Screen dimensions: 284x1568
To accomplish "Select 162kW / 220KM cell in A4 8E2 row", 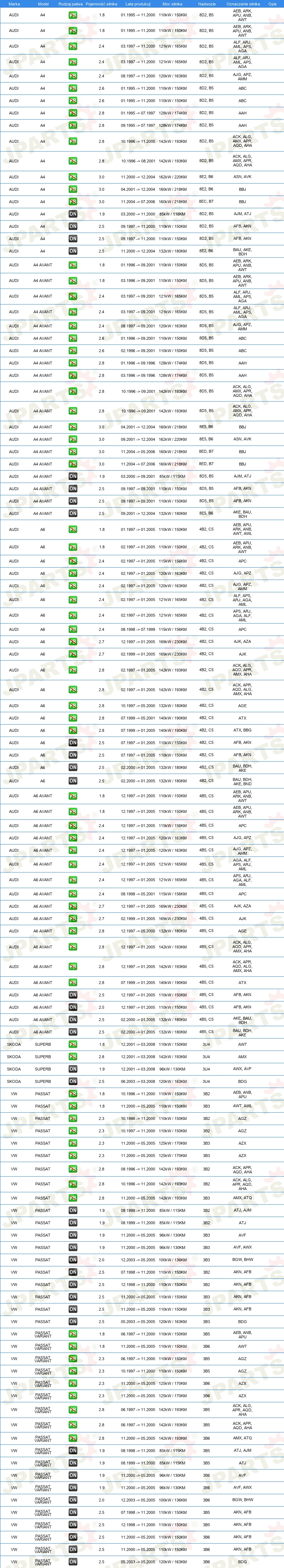I will [x=173, y=177].
